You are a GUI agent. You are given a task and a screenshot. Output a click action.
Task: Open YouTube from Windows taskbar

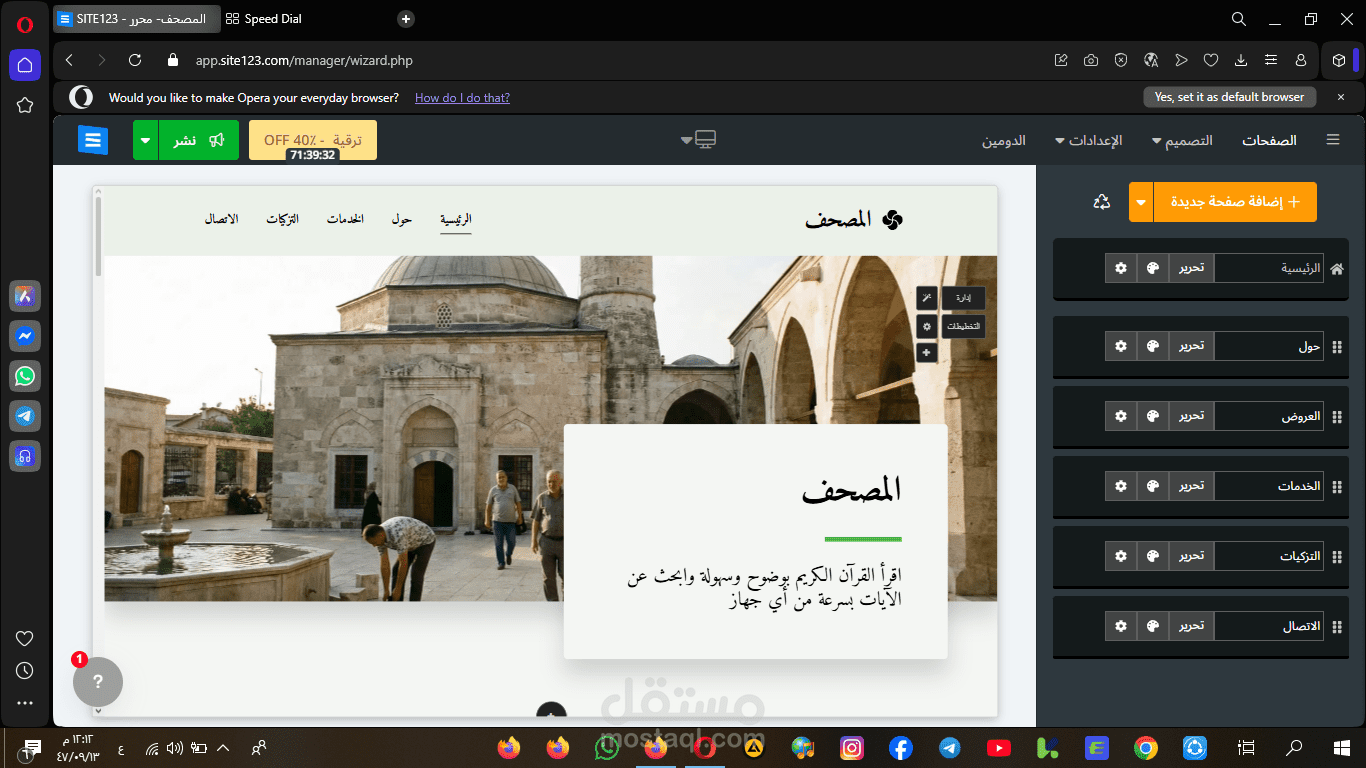[x=999, y=747]
